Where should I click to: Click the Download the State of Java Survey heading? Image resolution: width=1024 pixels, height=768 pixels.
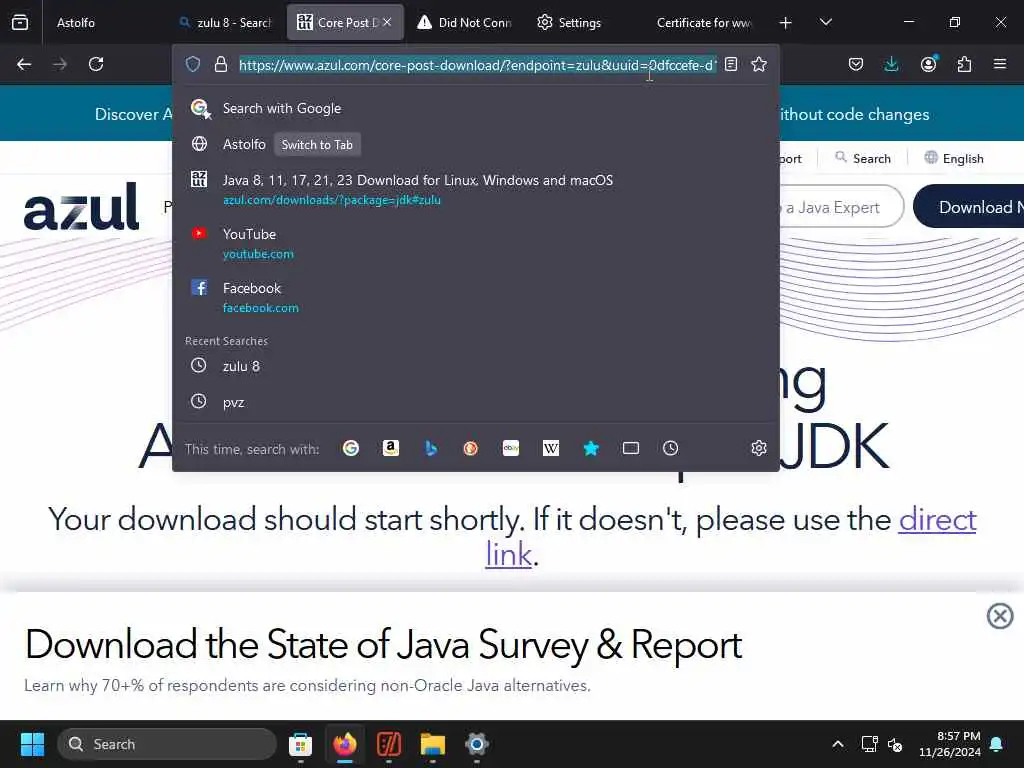pos(383,645)
